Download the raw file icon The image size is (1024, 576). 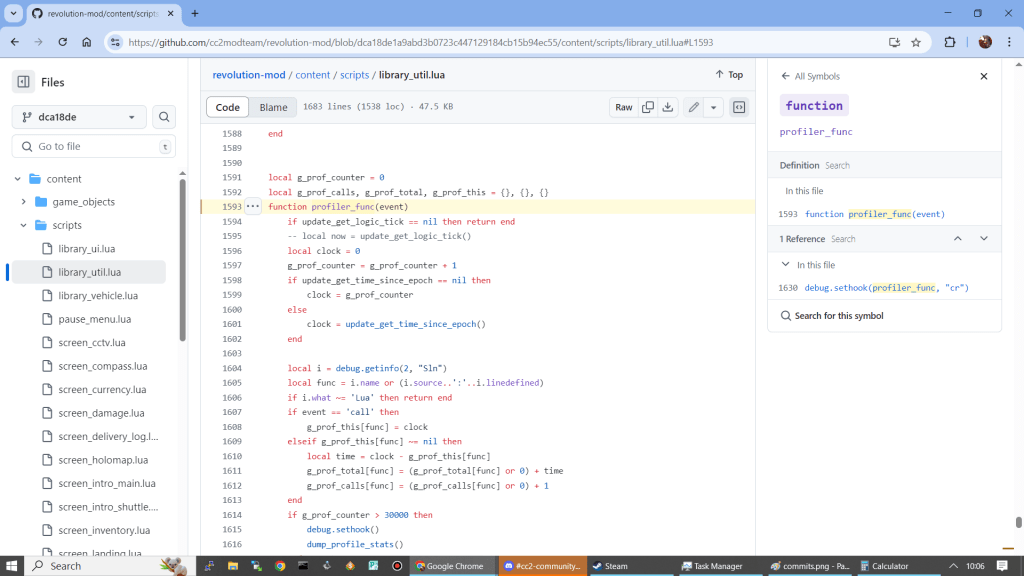(x=667, y=107)
